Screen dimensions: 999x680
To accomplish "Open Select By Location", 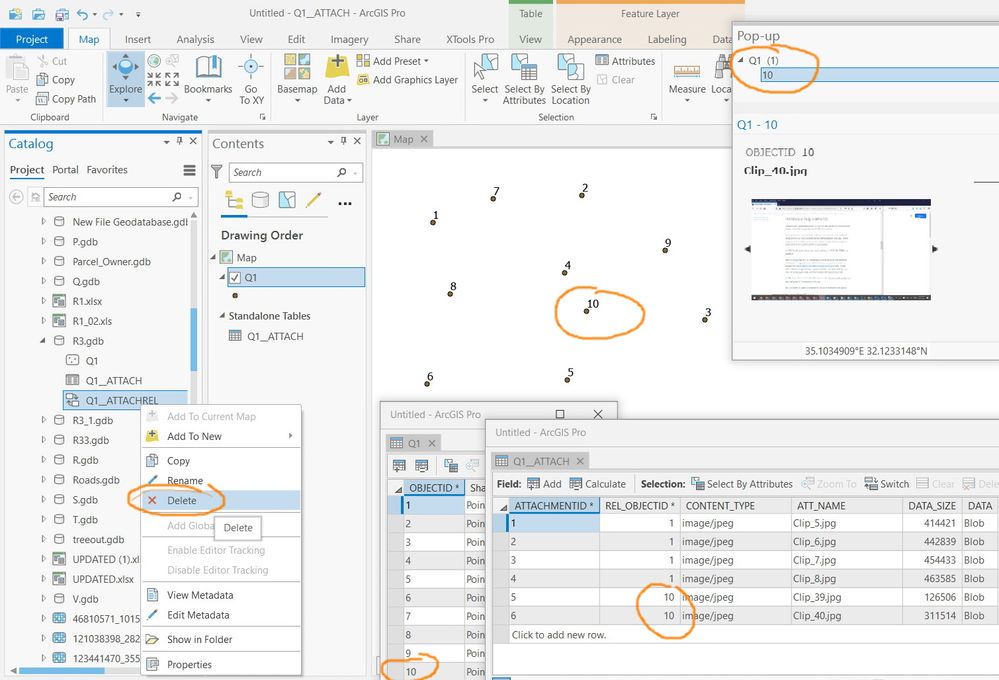I will coord(570,79).
